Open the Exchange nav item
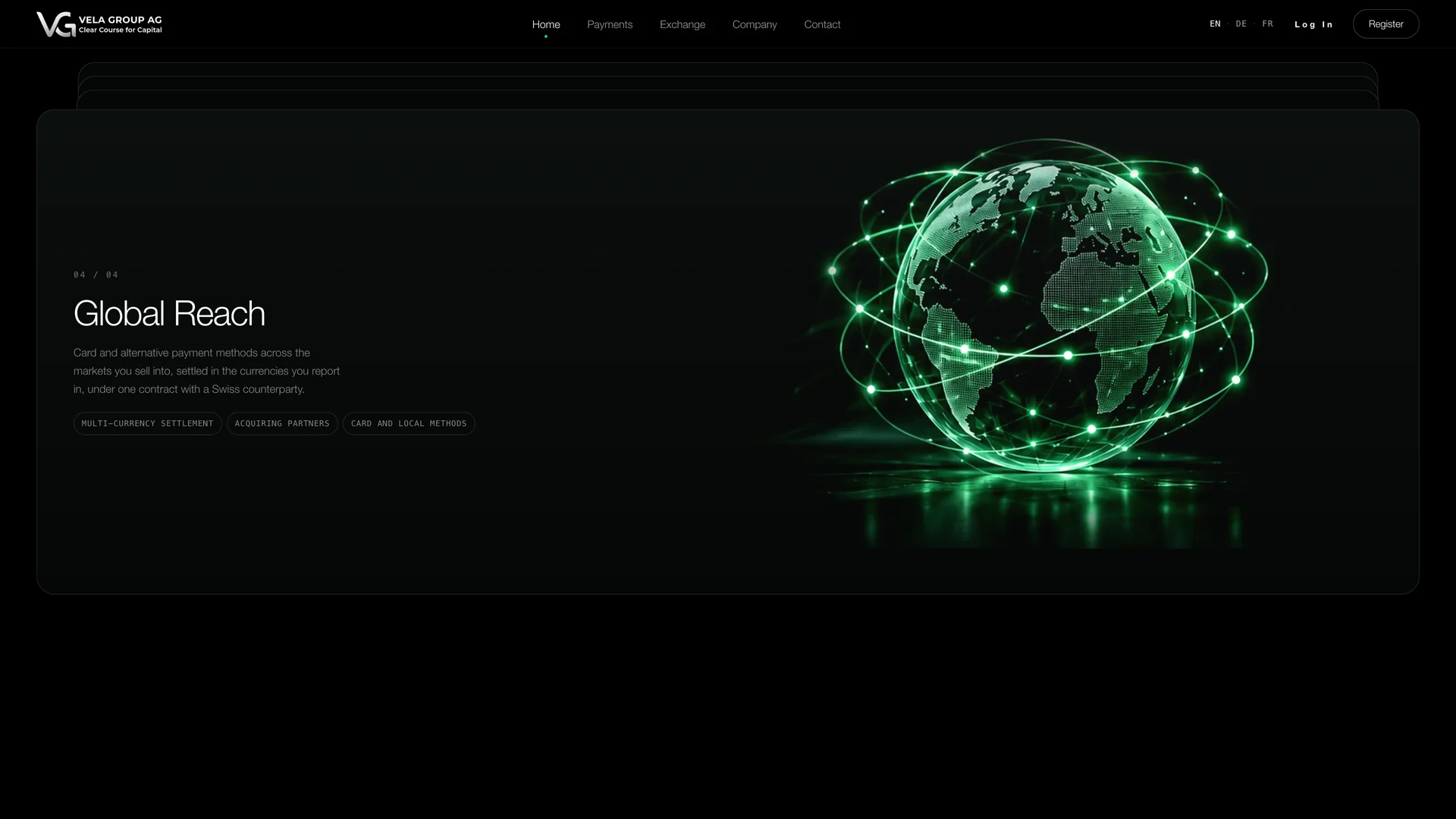1456x819 pixels. pos(682,24)
